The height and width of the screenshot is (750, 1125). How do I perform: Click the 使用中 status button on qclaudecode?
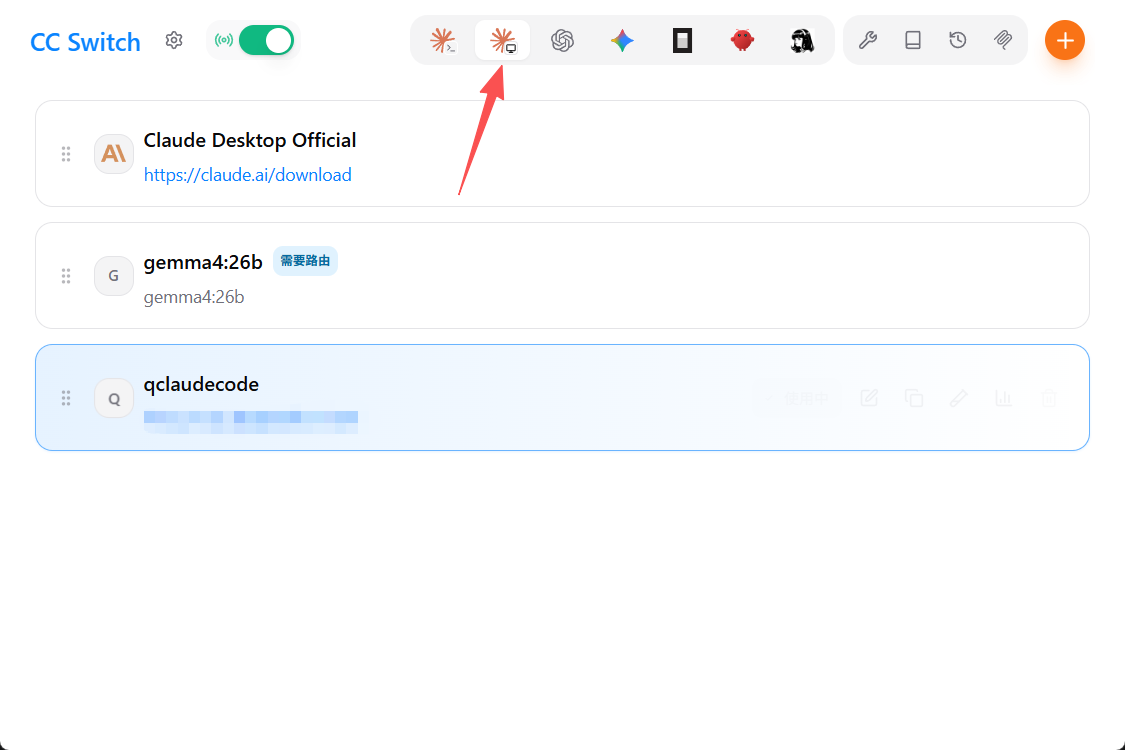click(x=797, y=398)
